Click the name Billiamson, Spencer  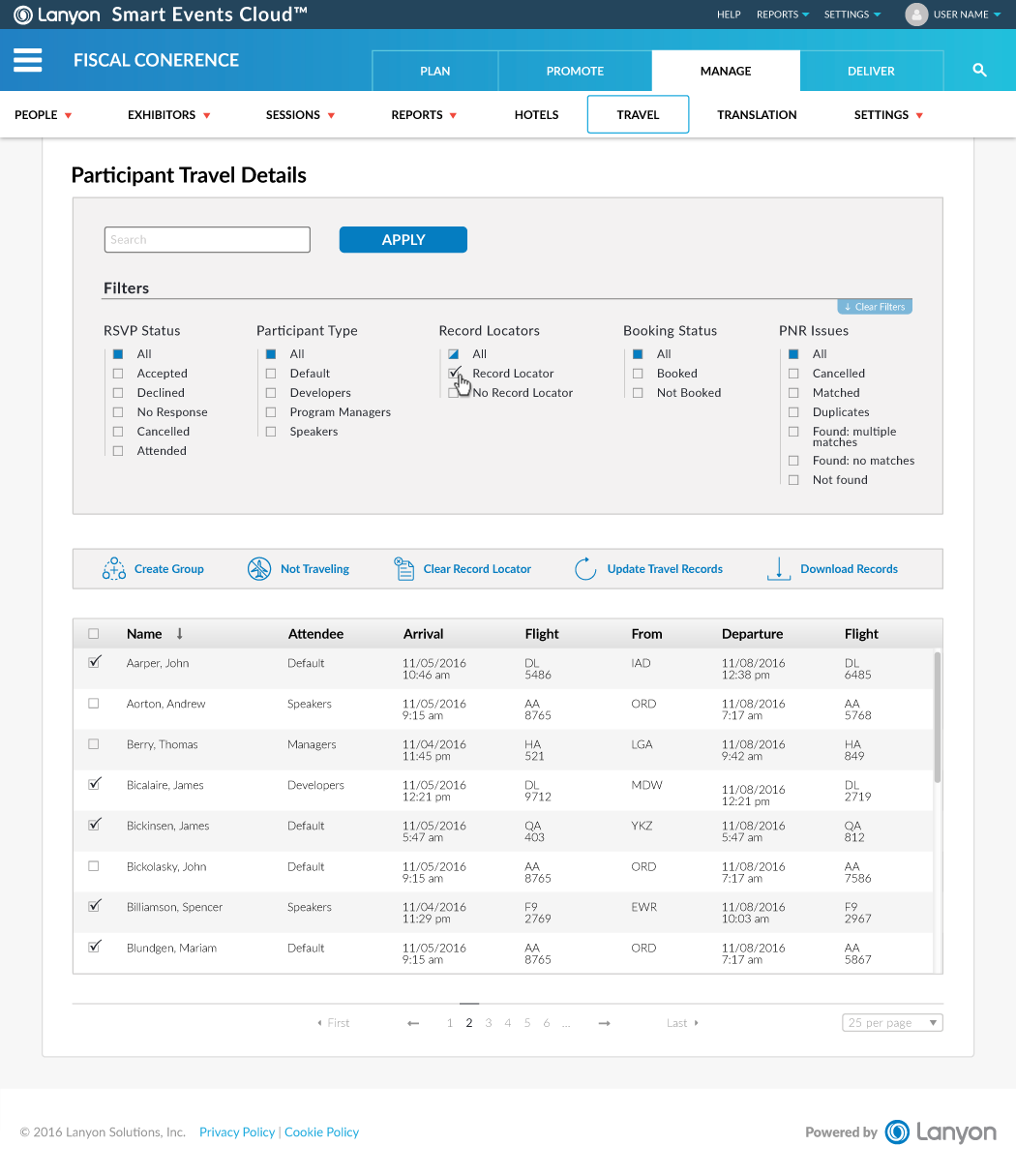174,907
